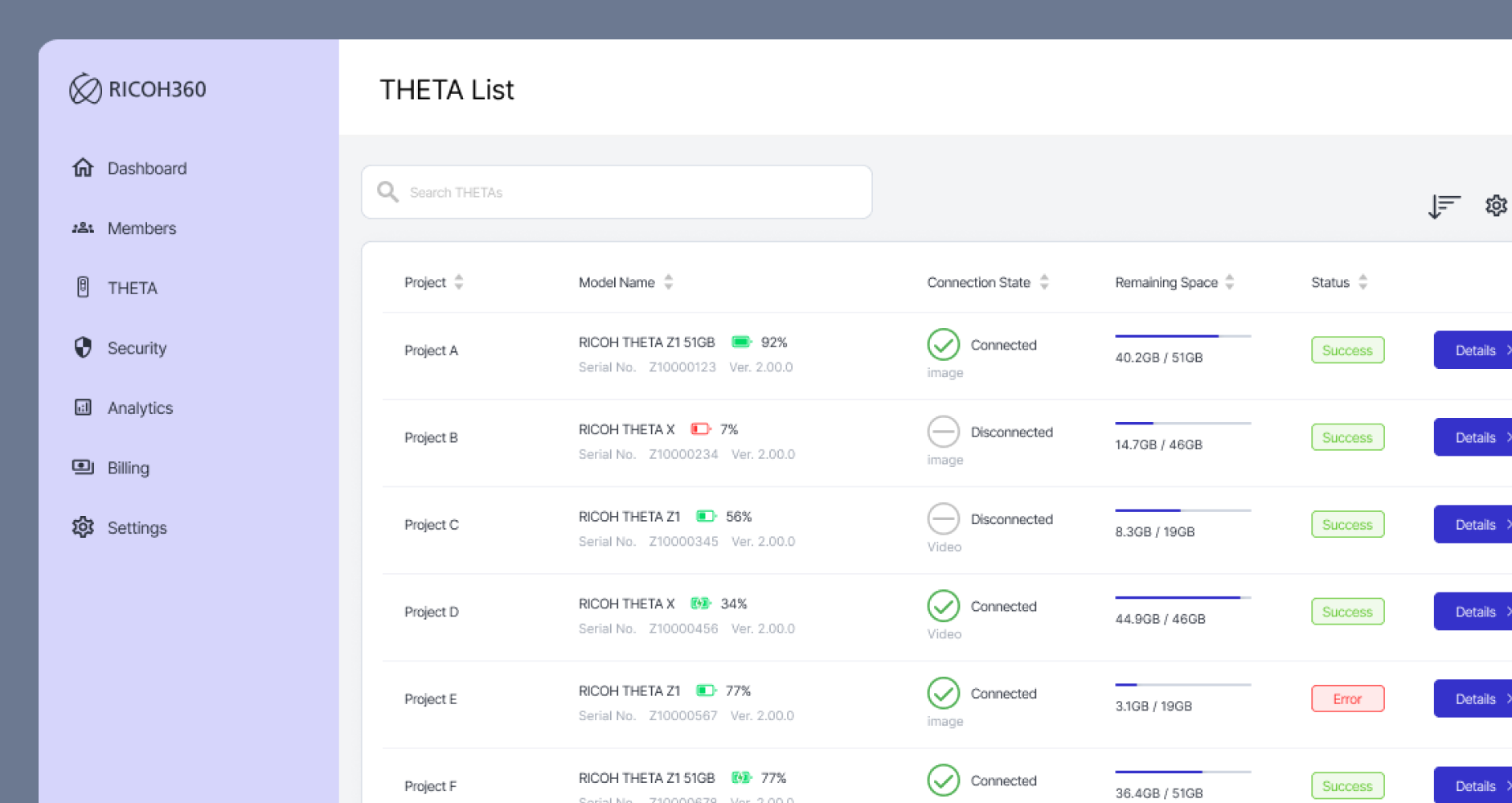Sort by Status column arrows

click(x=1363, y=282)
